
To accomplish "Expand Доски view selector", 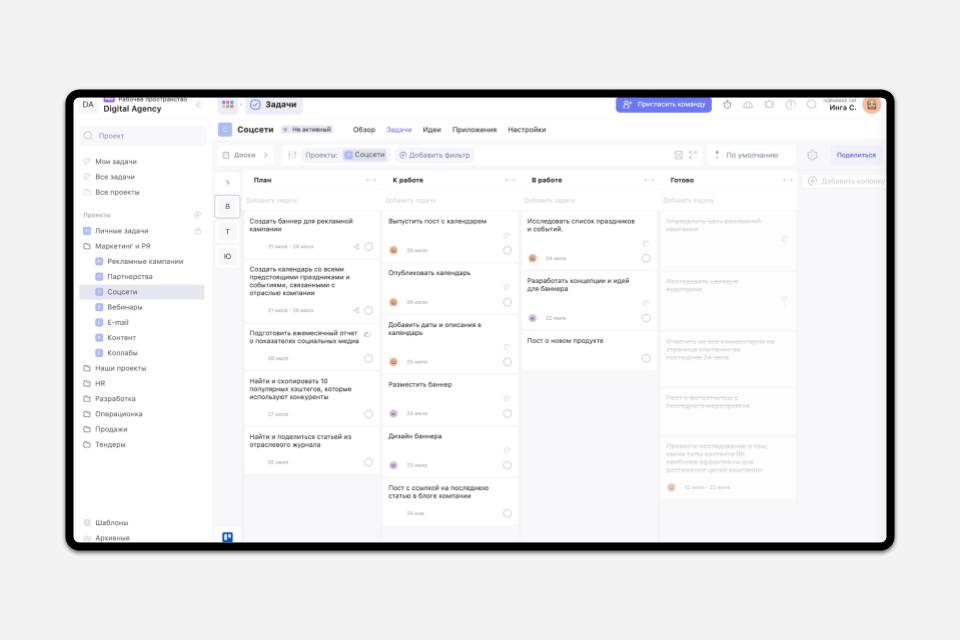I will 246,155.
